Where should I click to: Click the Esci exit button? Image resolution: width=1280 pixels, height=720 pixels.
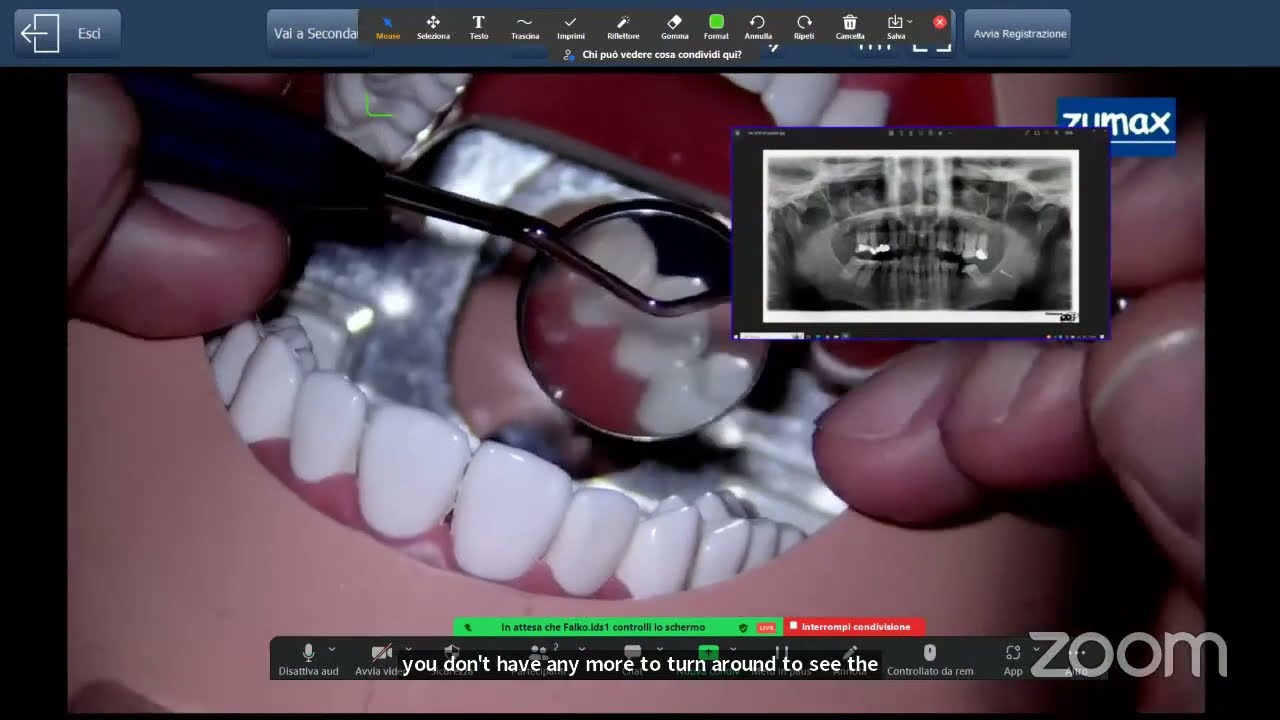tap(67, 33)
